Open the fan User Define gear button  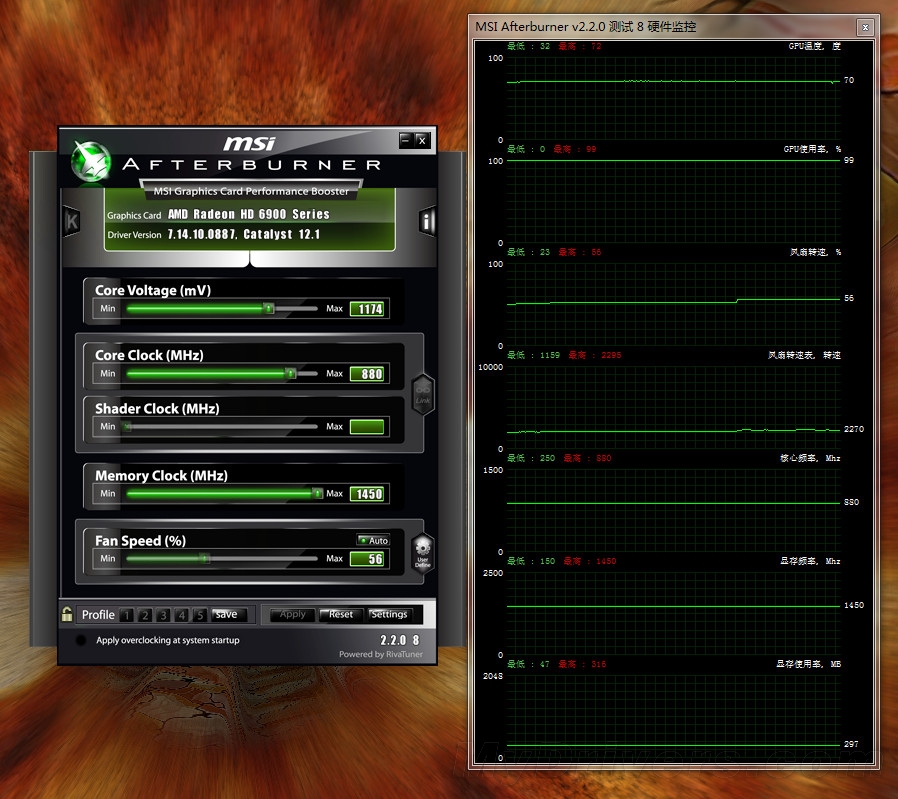(x=423, y=553)
